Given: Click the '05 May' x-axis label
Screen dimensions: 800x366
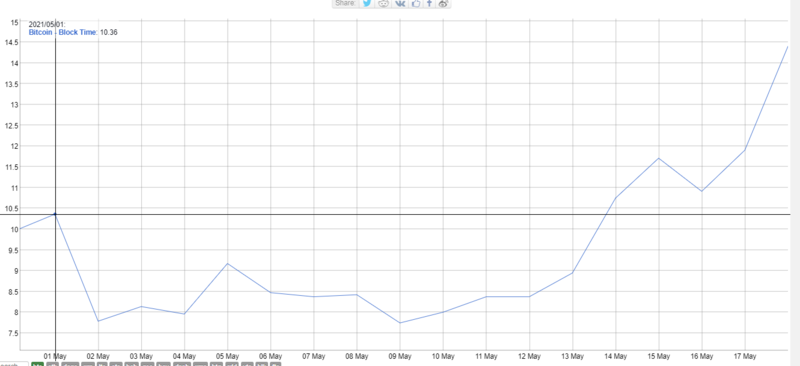Looking at the screenshot, I should [x=228, y=356].
